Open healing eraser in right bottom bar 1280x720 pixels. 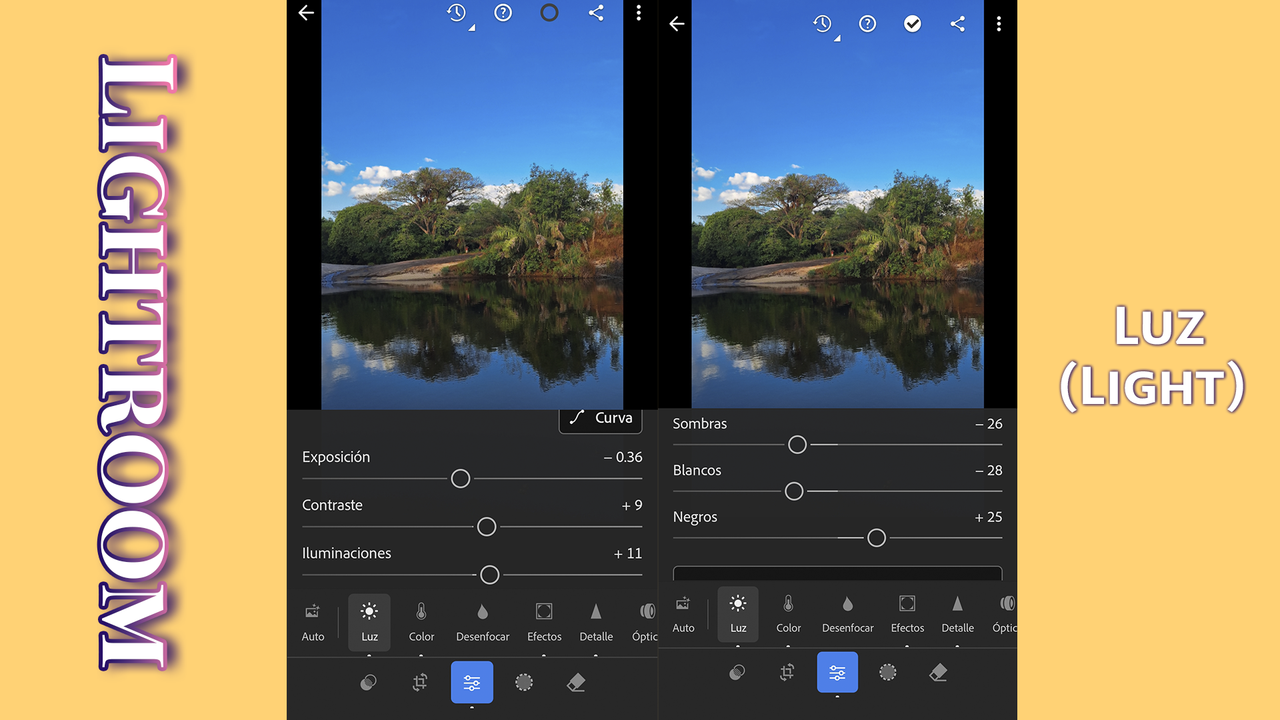[938, 672]
